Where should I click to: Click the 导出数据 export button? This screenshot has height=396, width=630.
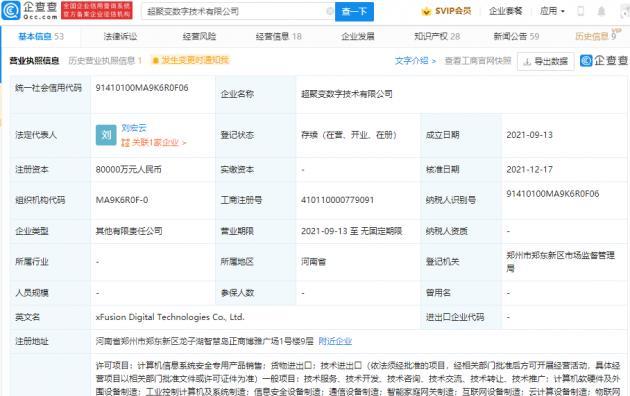(545, 61)
